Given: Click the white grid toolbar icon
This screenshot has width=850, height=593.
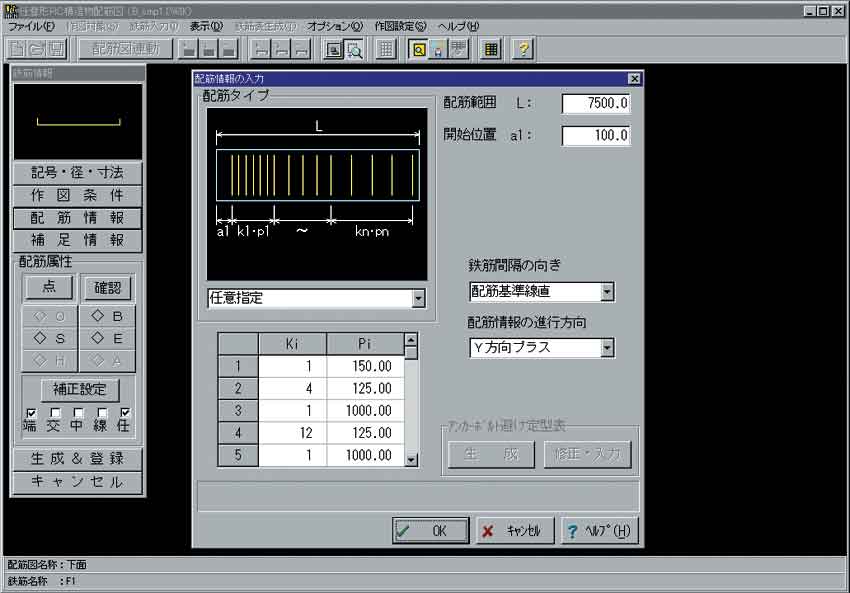Looking at the screenshot, I should point(386,50).
